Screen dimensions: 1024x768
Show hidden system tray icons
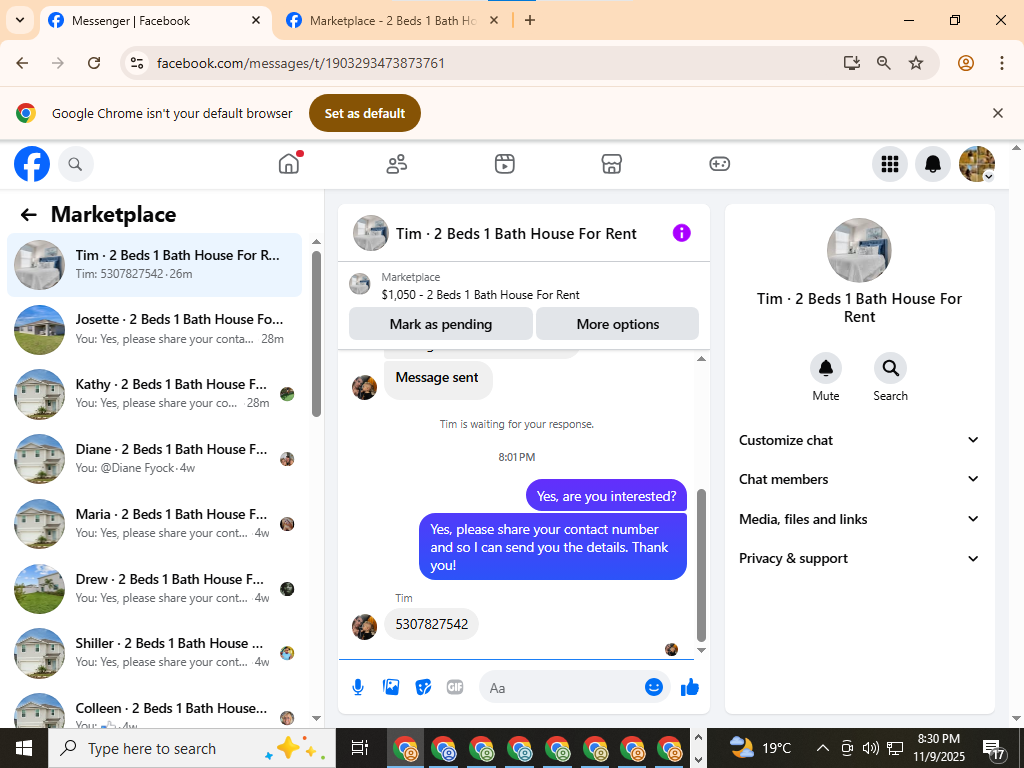click(x=823, y=748)
